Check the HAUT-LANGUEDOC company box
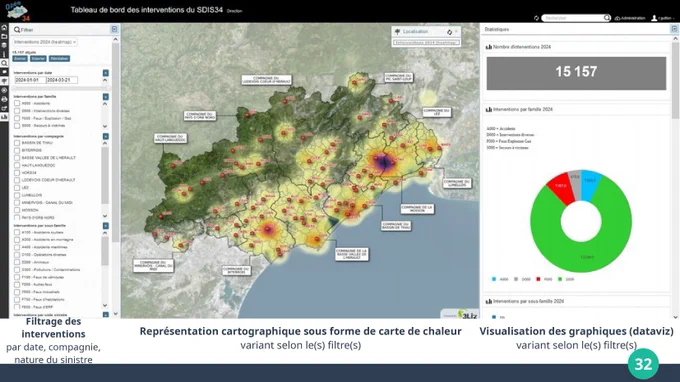This screenshot has width=680, height=382. [x=17, y=165]
